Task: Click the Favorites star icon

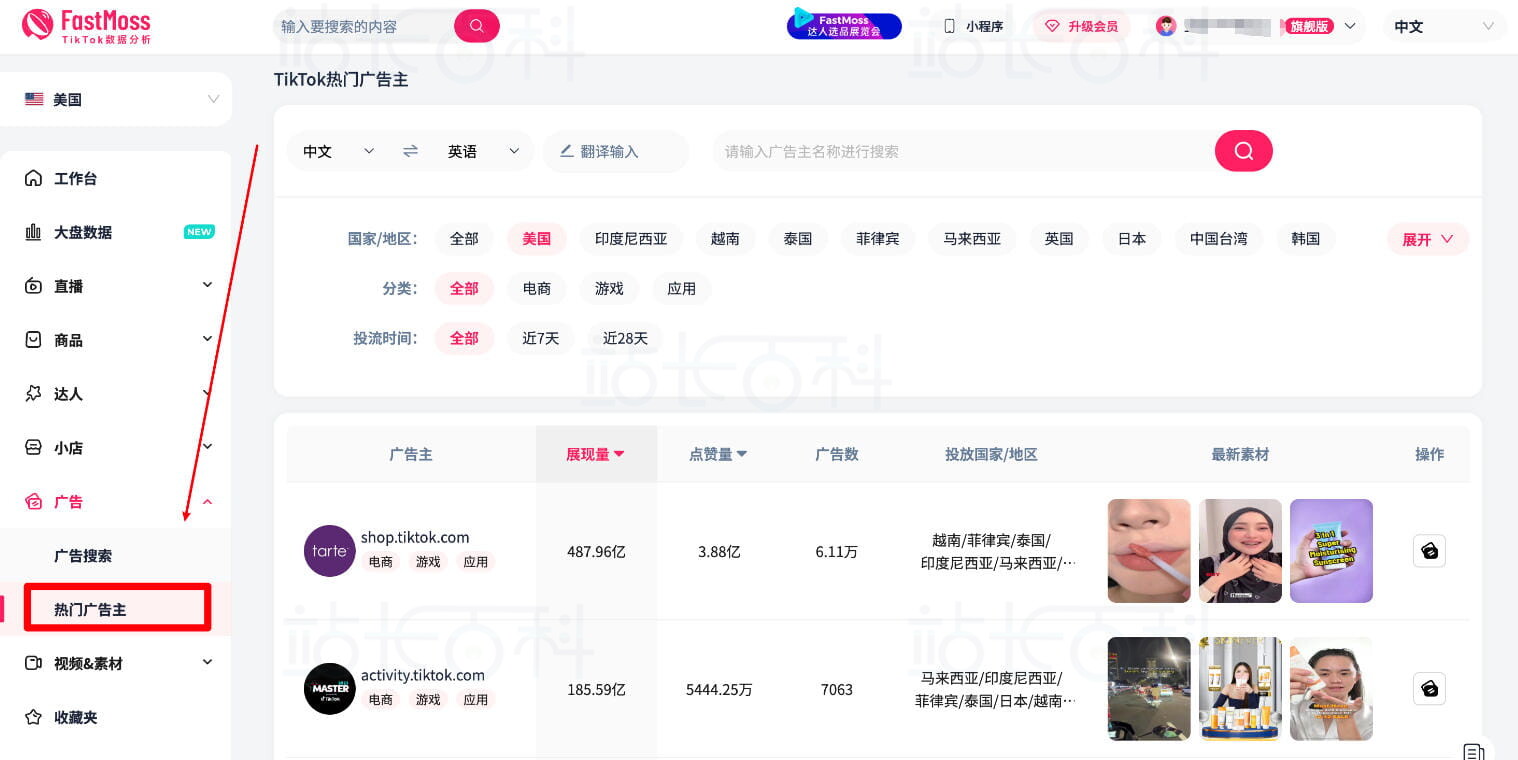Action: 33,717
